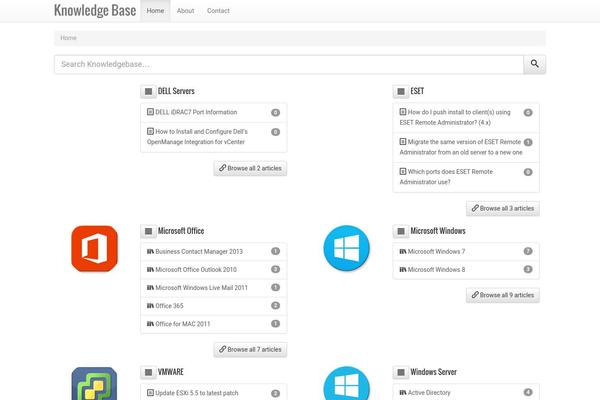Open the About navigation item
600x400 pixels.
coord(186,11)
